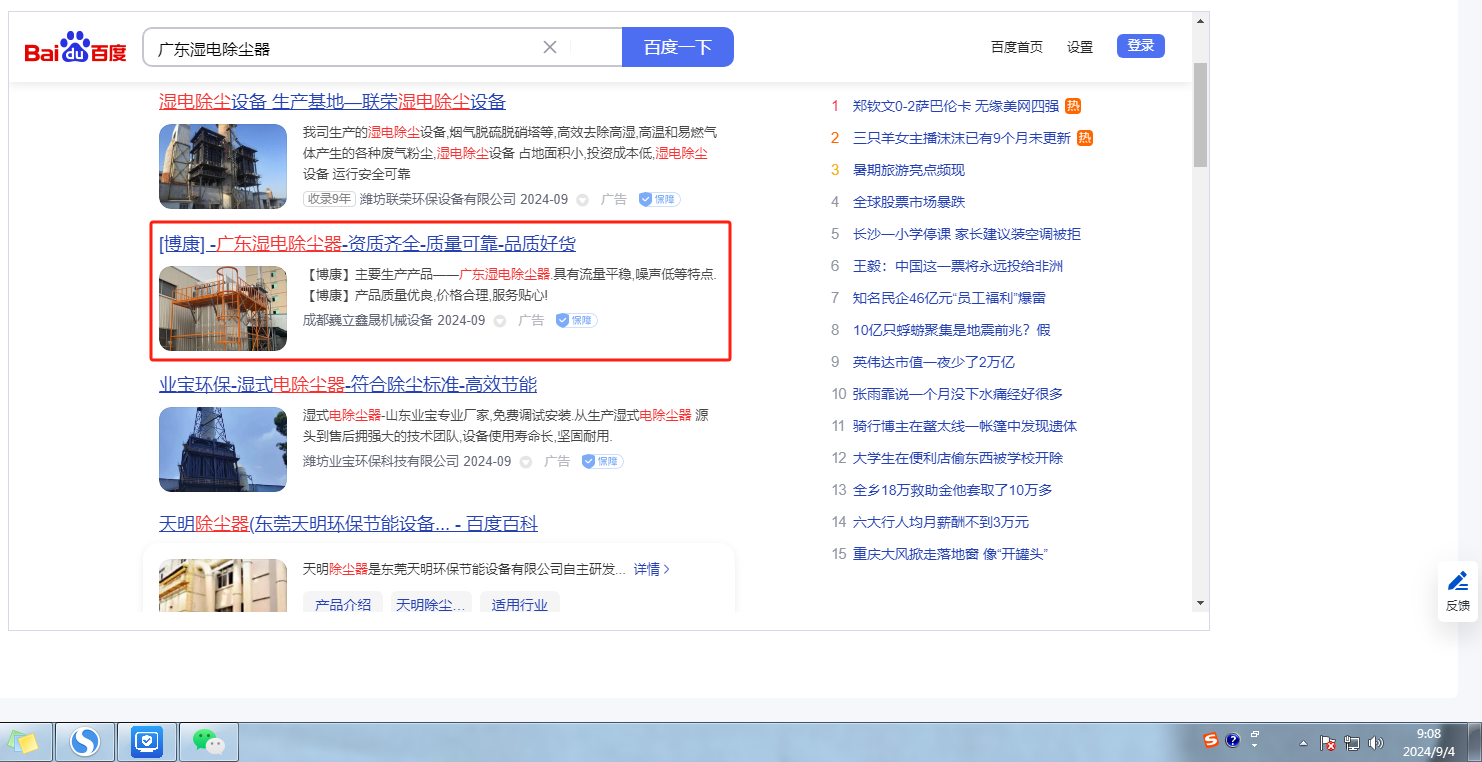Open hot search 10亿只蜉蝣聚集是地震前兆
The height and width of the screenshot is (762, 1482).
[x=952, y=330]
